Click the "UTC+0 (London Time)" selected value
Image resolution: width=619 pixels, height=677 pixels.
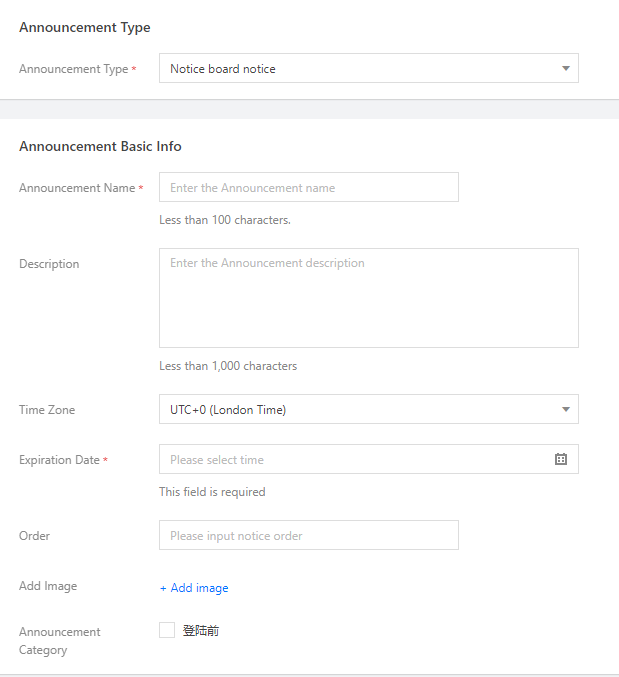click(x=228, y=409)
